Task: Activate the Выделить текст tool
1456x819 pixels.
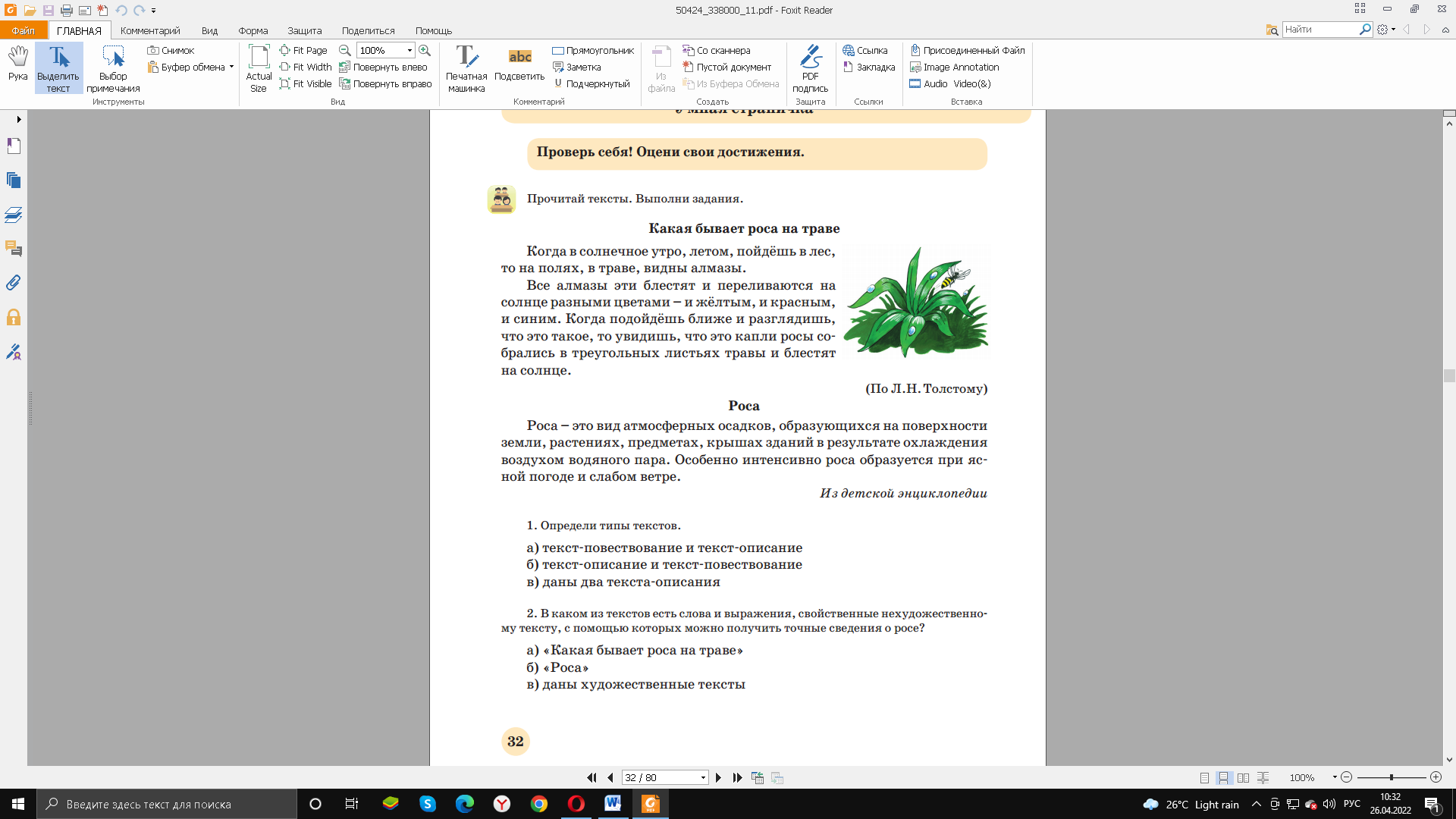Action: [x=58, y=68]
